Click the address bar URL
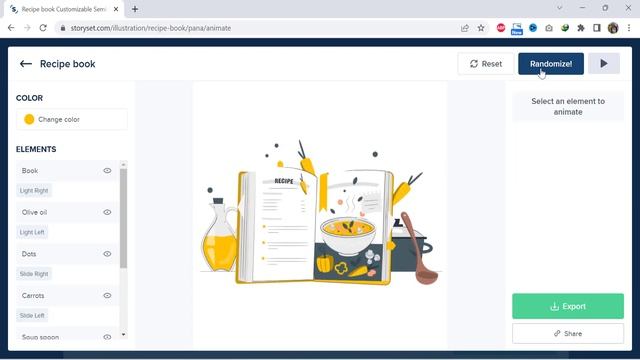640x360 pixels. coord(151,28)
